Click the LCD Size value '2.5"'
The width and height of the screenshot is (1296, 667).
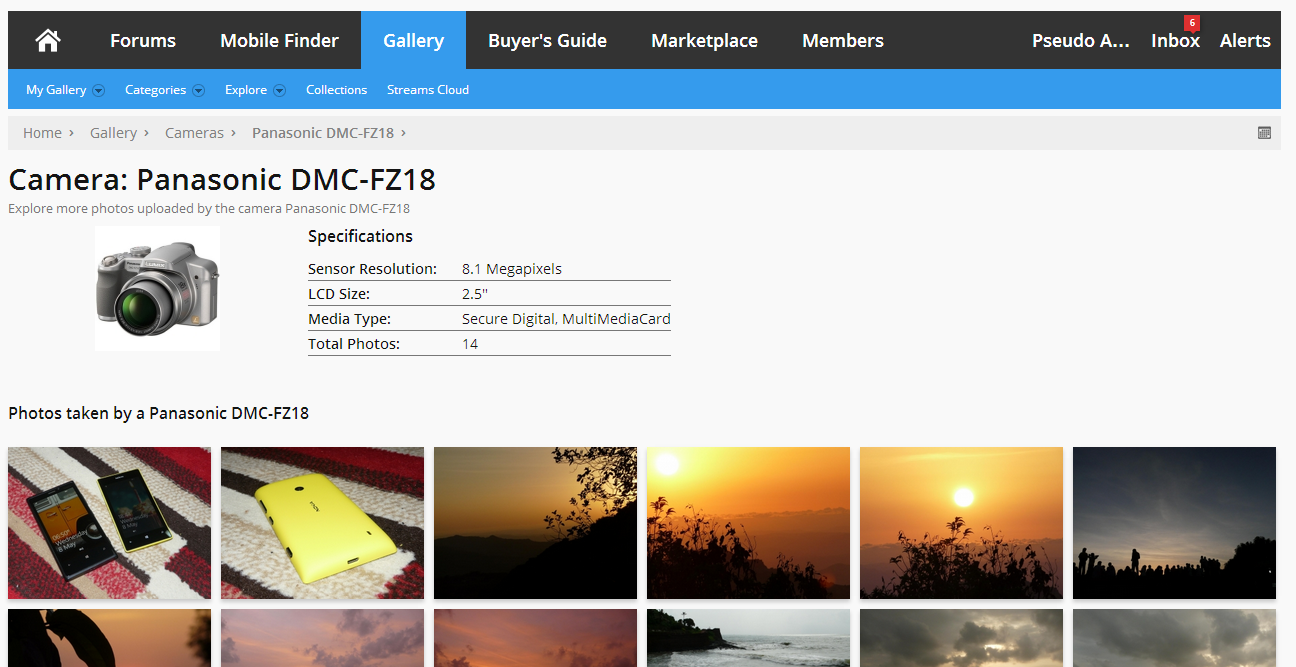tap(475, 294)
